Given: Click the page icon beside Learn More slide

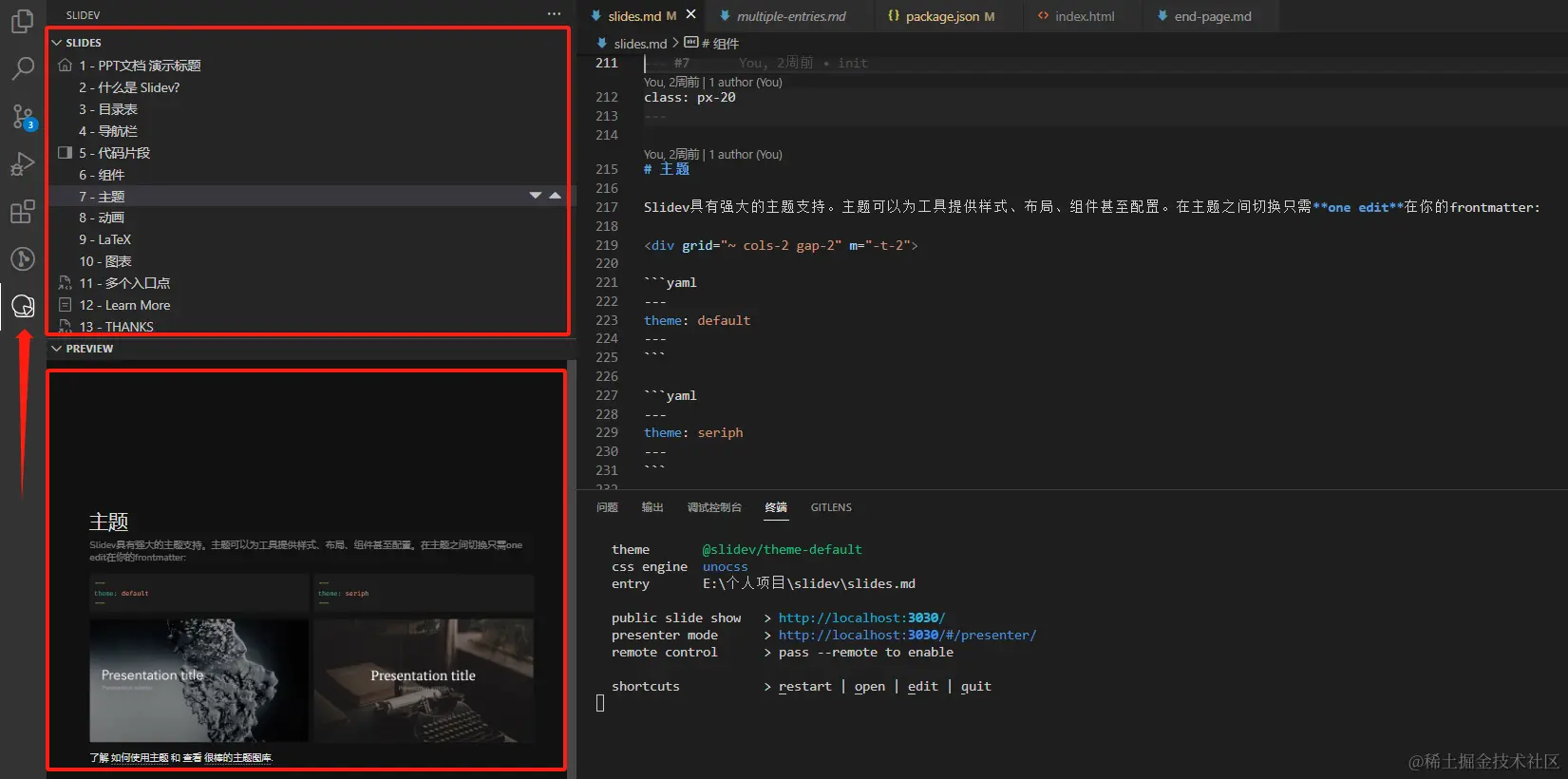Looking at the screenshot, I should coord(65,305).
